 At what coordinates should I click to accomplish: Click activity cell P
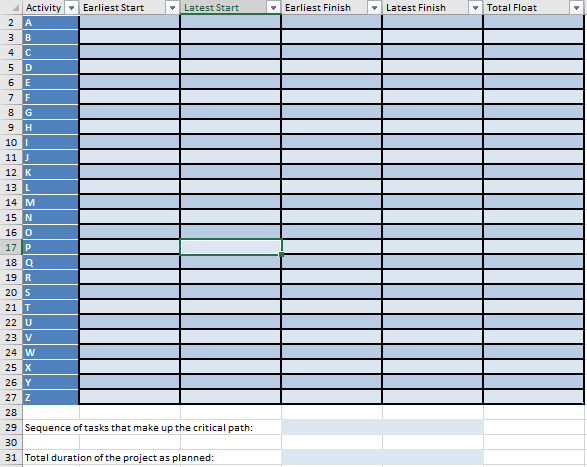click(51, 247)
